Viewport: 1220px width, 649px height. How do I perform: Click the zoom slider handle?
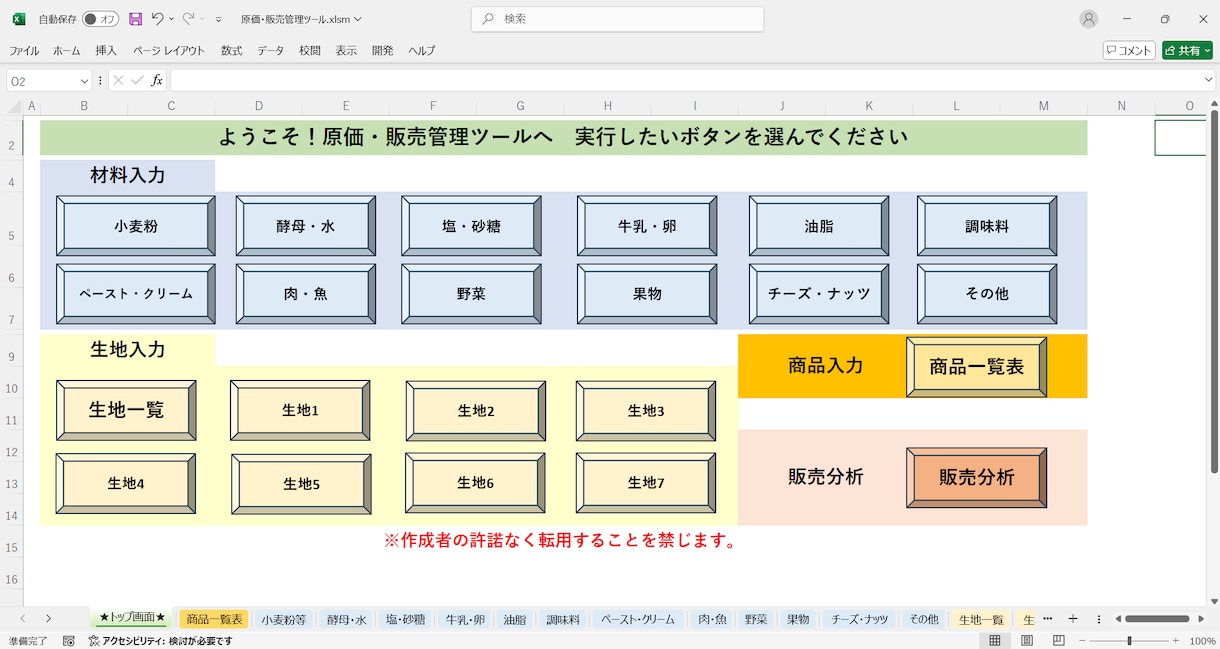pos(1129,641)
